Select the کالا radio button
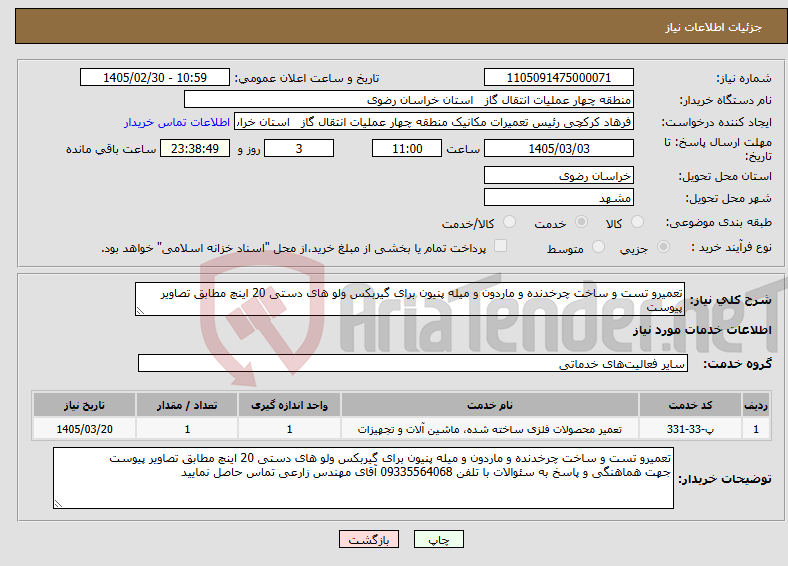 637,222
